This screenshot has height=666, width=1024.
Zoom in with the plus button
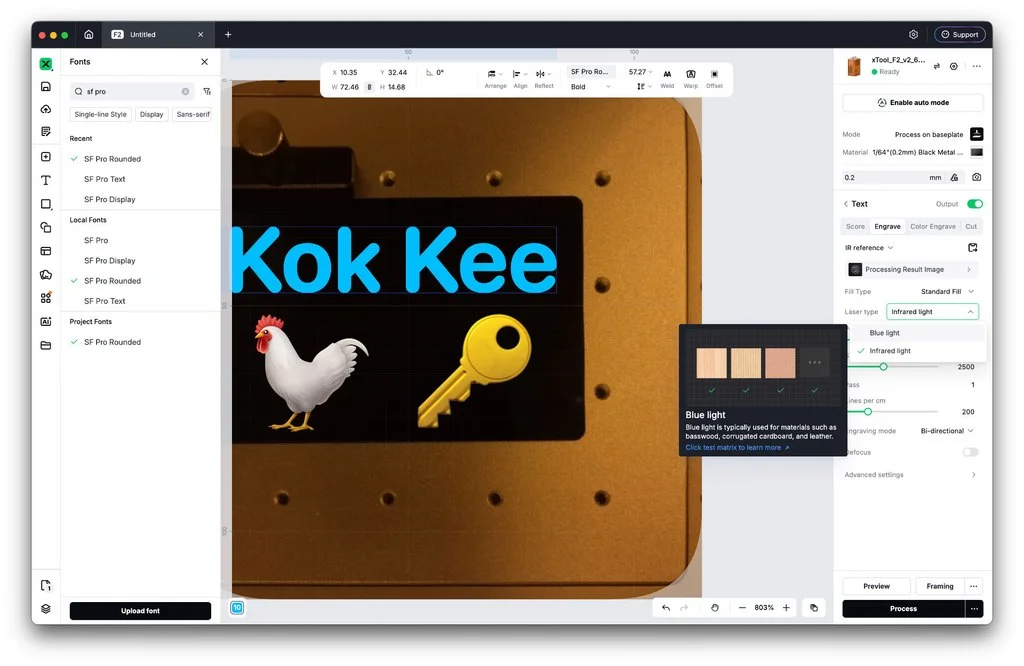pos(786,608)
